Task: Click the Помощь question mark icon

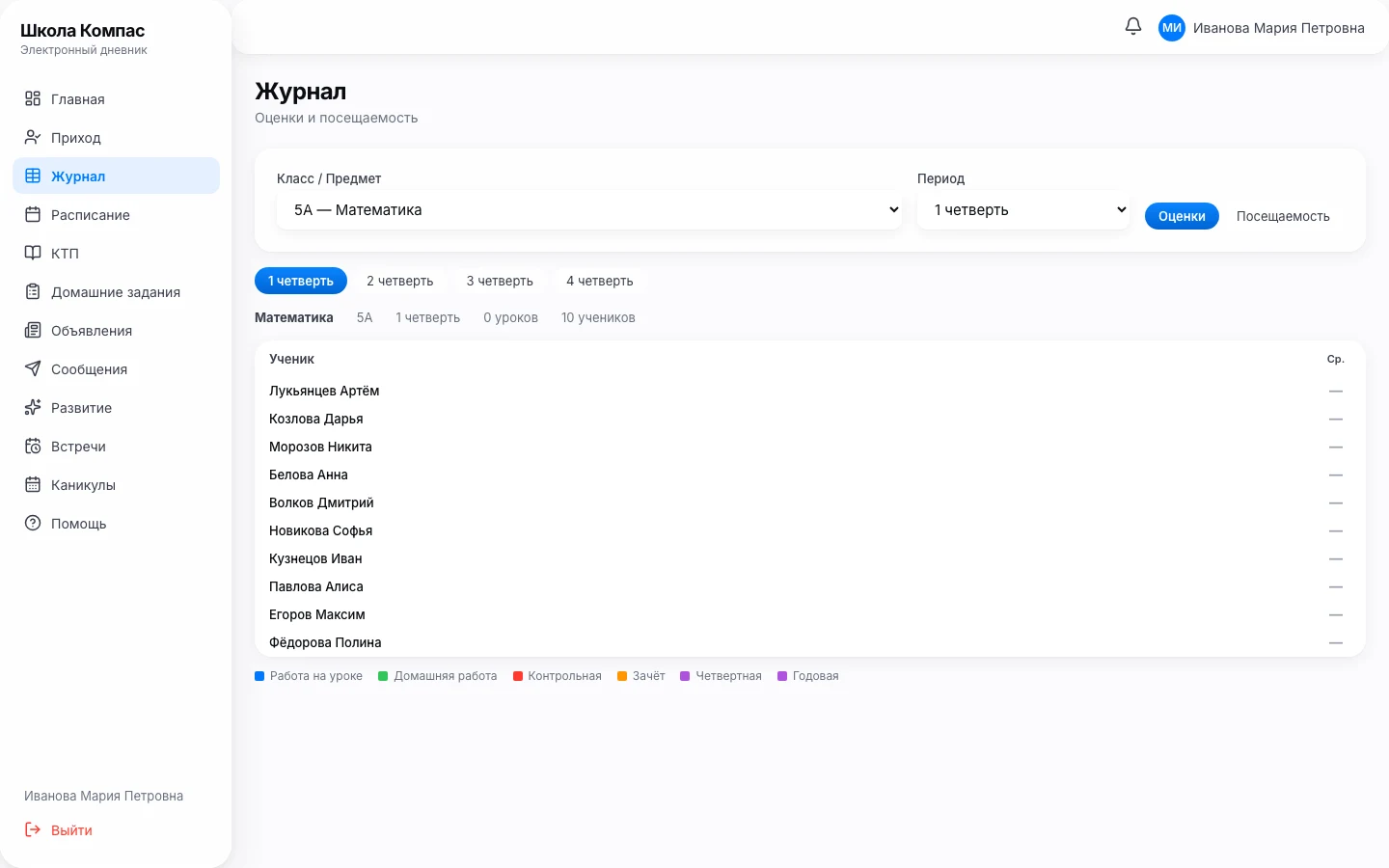Action: pyautogui.click(x=33, y=523)
